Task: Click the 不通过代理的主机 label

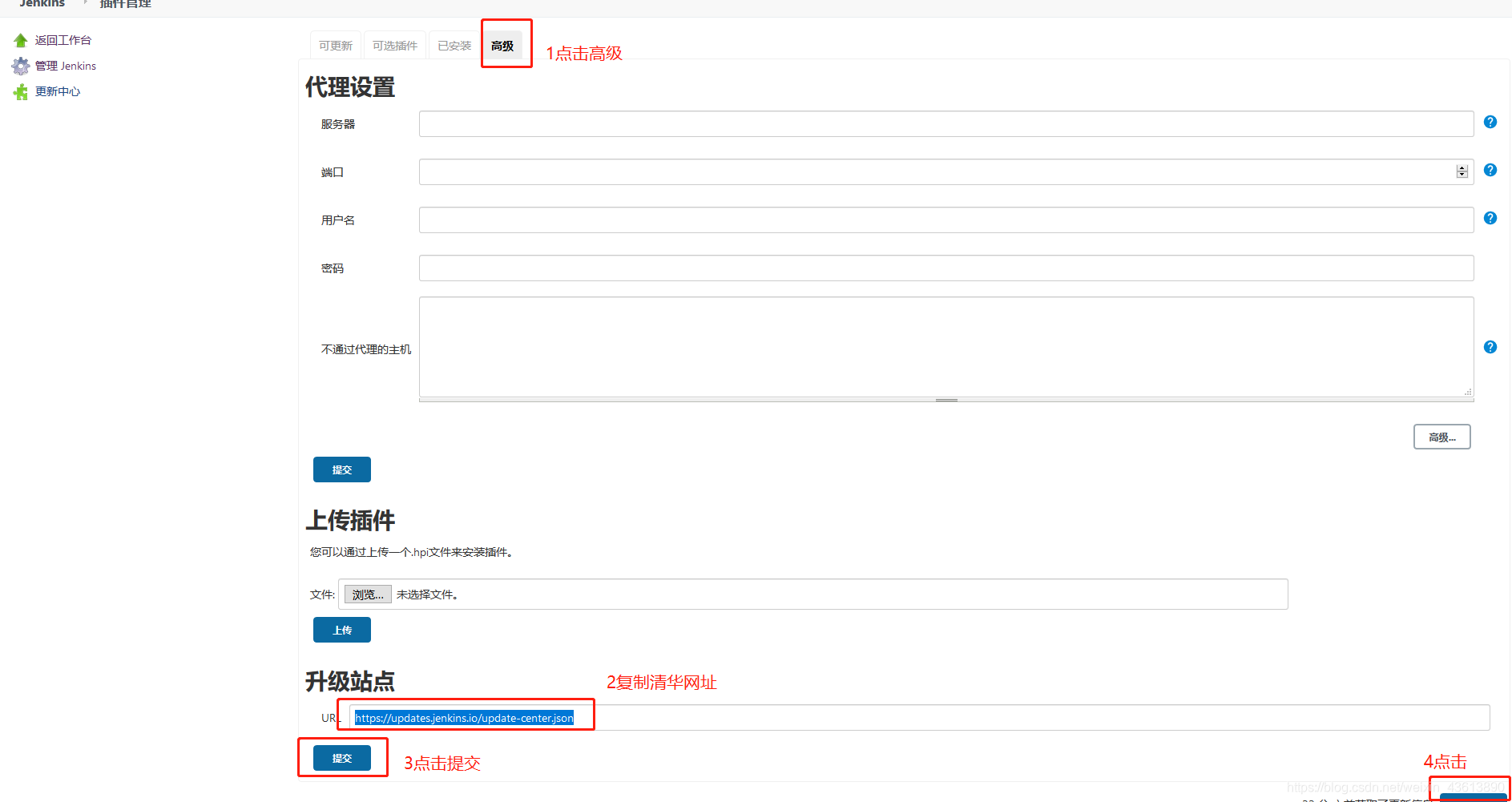Action: point(366,349)
